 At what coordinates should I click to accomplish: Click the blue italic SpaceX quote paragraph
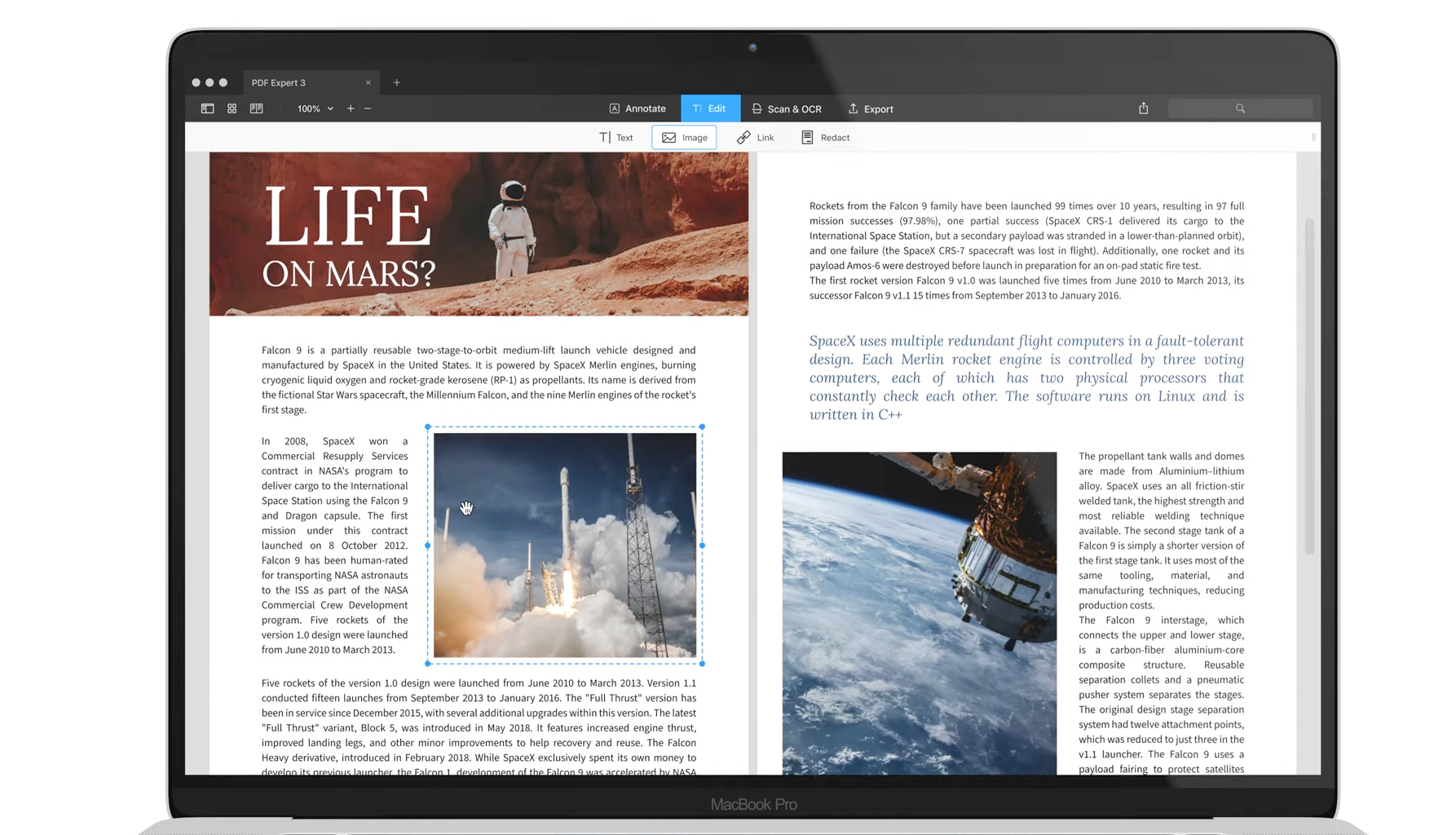coord(1026,378)
